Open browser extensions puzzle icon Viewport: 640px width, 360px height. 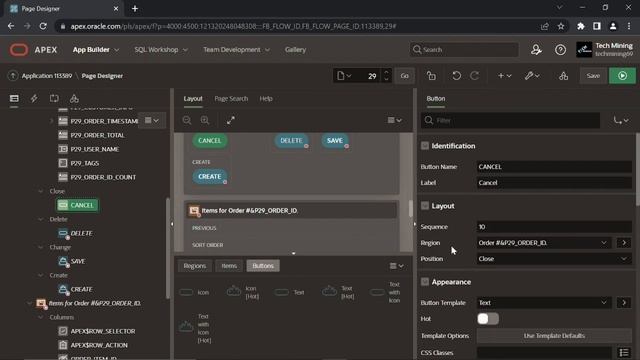[580, 26]
